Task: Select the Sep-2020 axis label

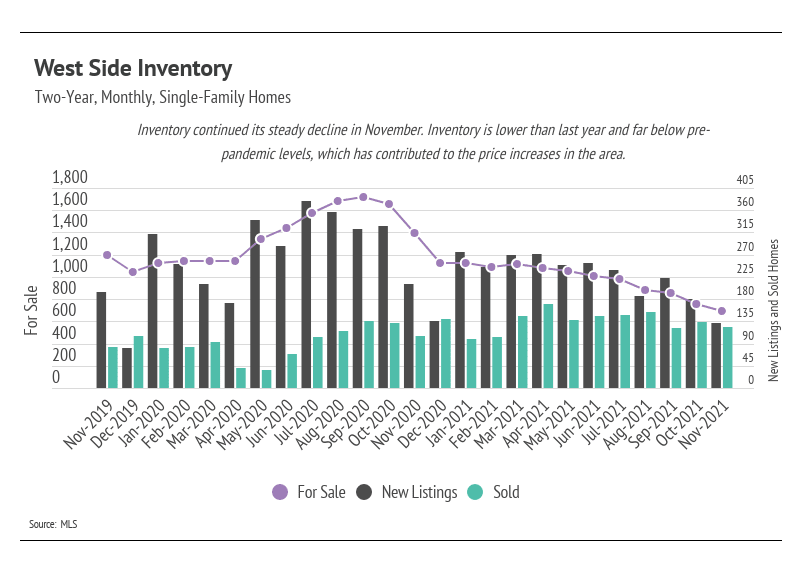Action: [x=344, y=424]
